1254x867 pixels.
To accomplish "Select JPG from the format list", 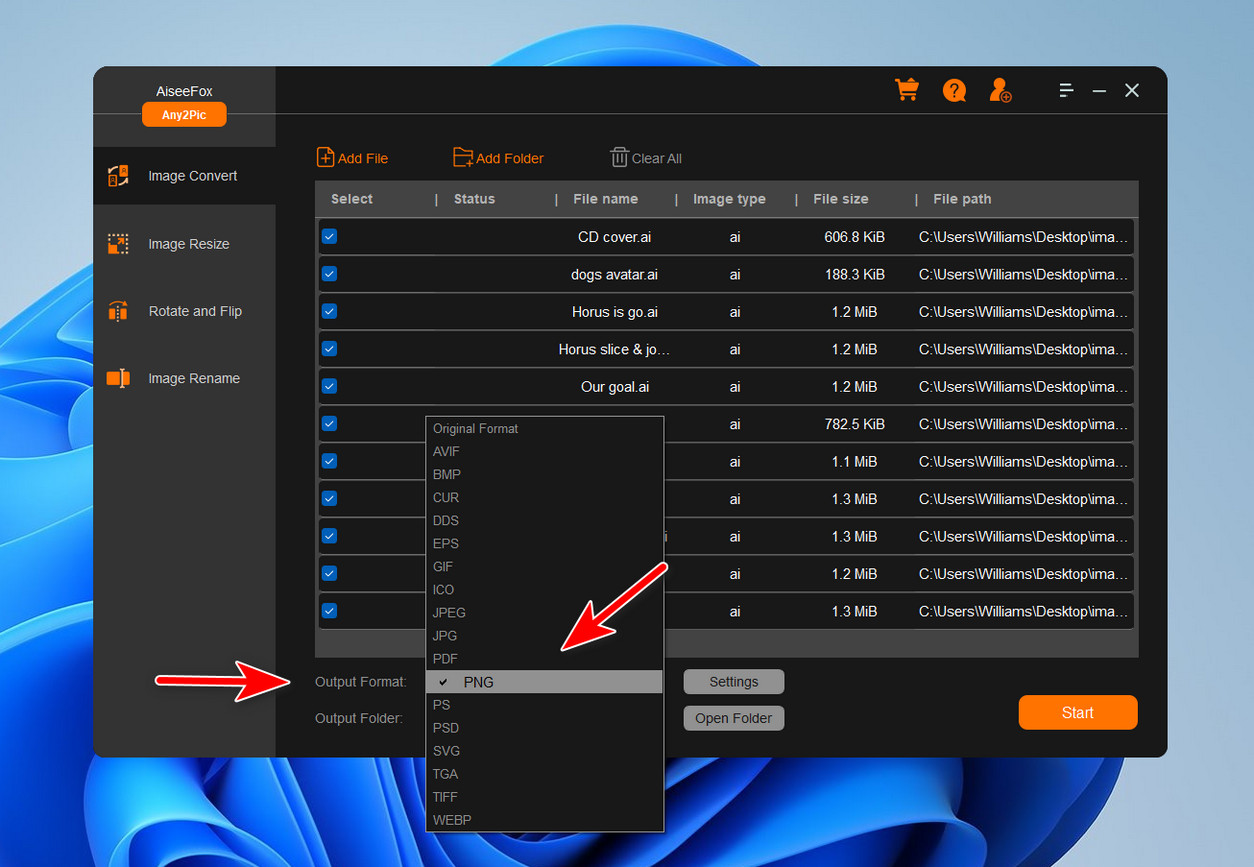I will (544, 635).
